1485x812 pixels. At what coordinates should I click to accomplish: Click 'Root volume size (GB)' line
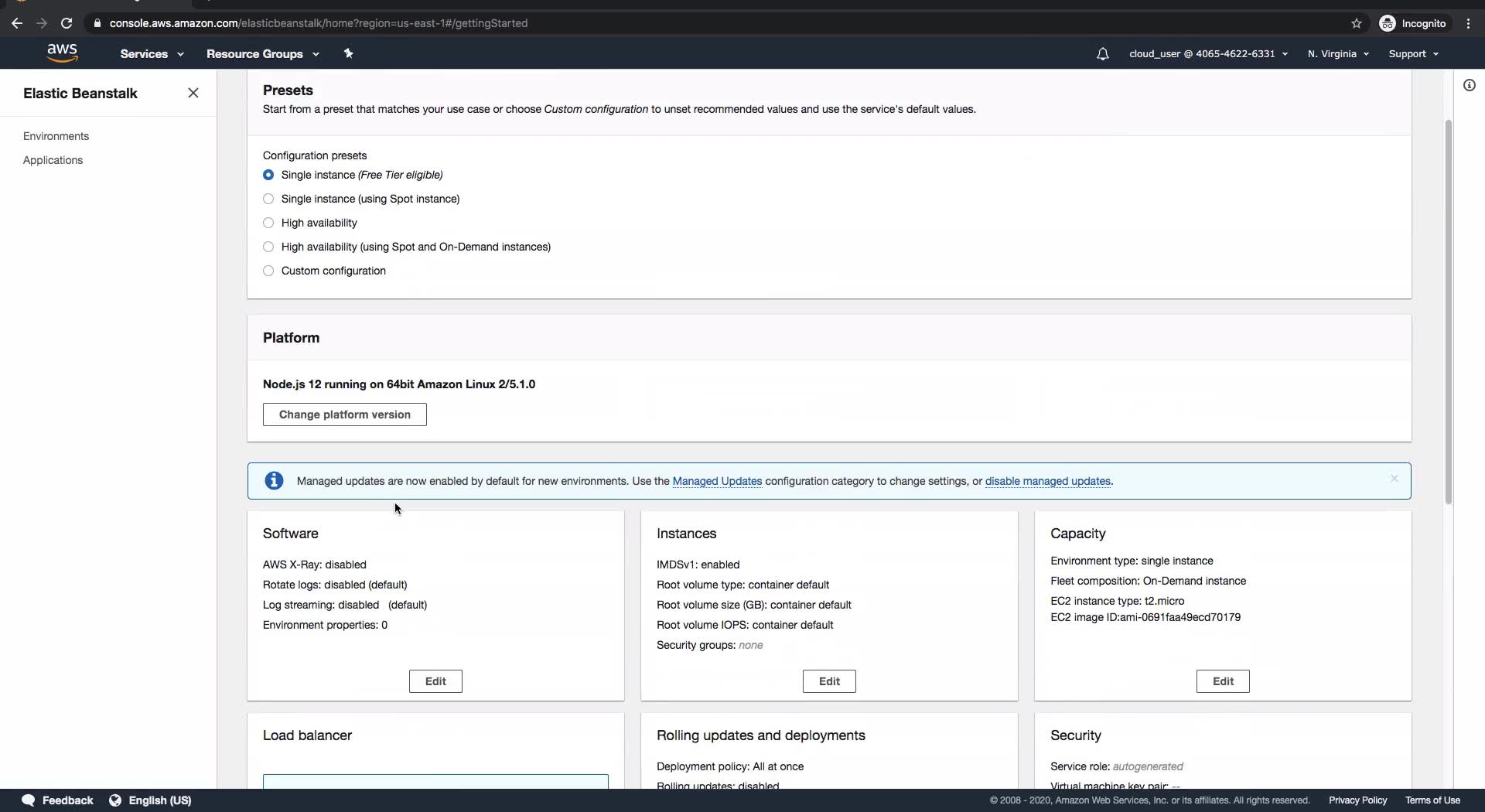[x=754, y=605]
